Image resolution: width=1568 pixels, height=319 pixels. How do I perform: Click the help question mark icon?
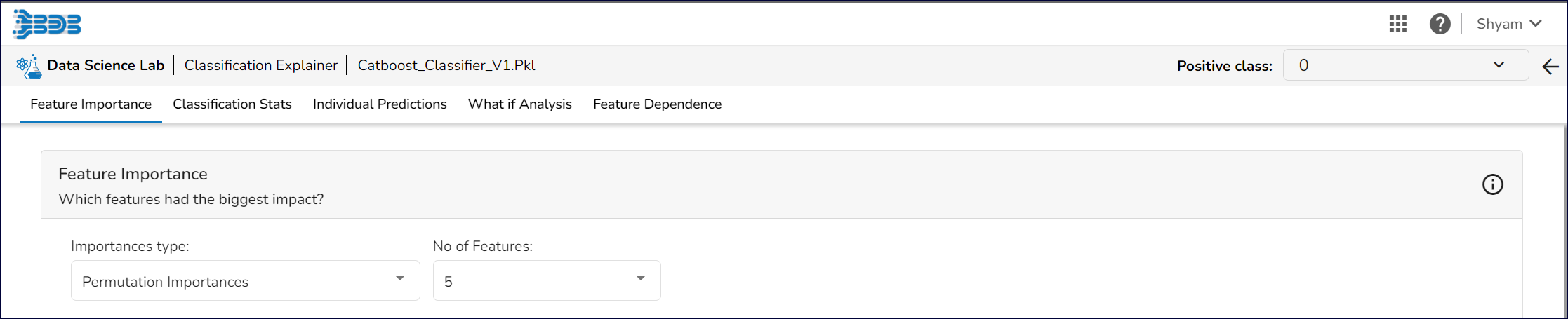pyautogui.click(x=1440, y=25)
